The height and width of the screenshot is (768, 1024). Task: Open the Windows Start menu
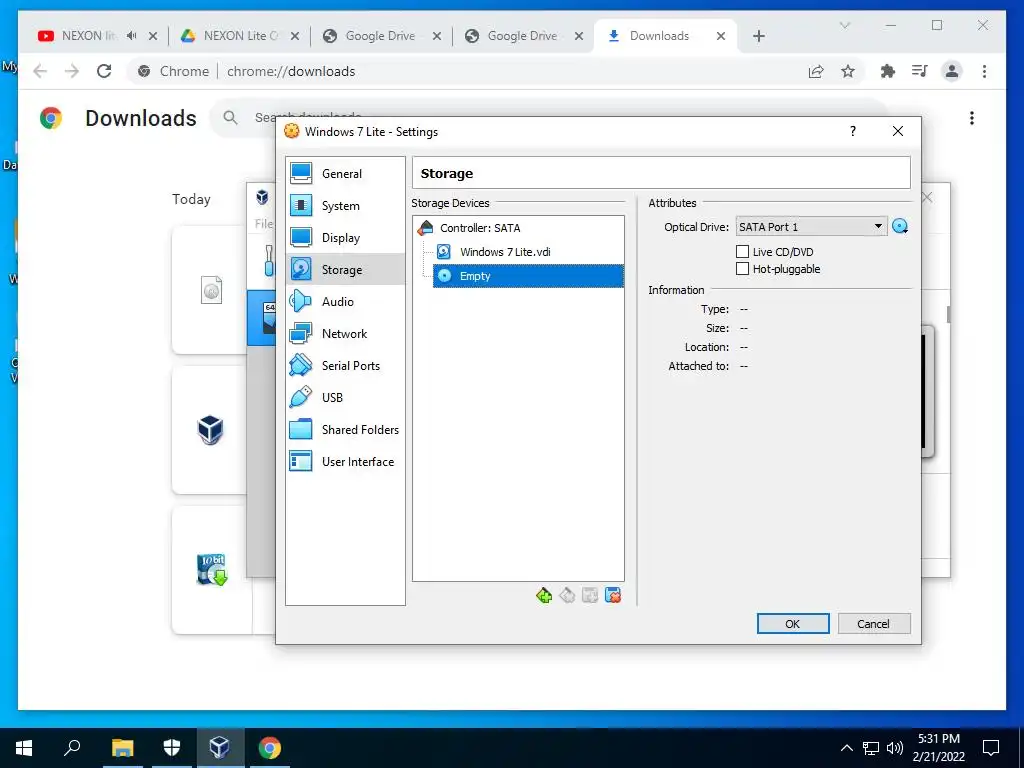click(x=24, y=748)
